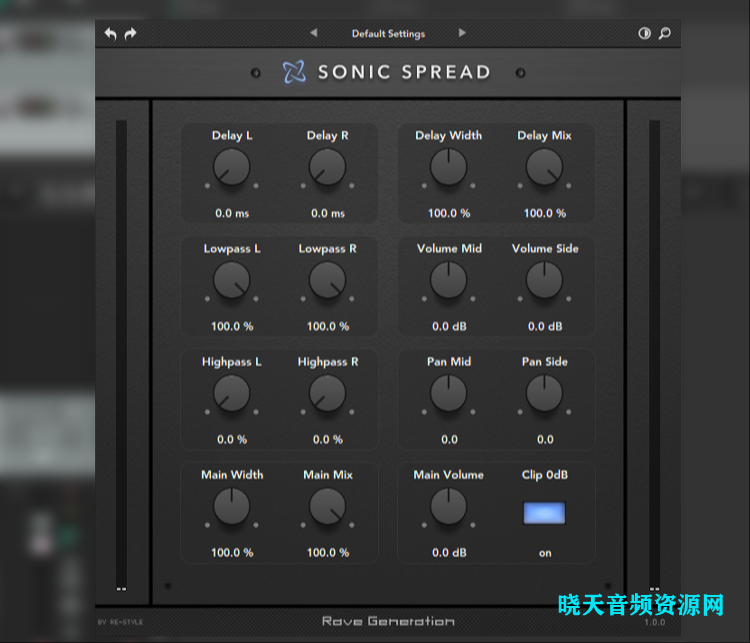750x643 pixels.
Task: Click the Volume Mid knob
Action: coord(449,281)
